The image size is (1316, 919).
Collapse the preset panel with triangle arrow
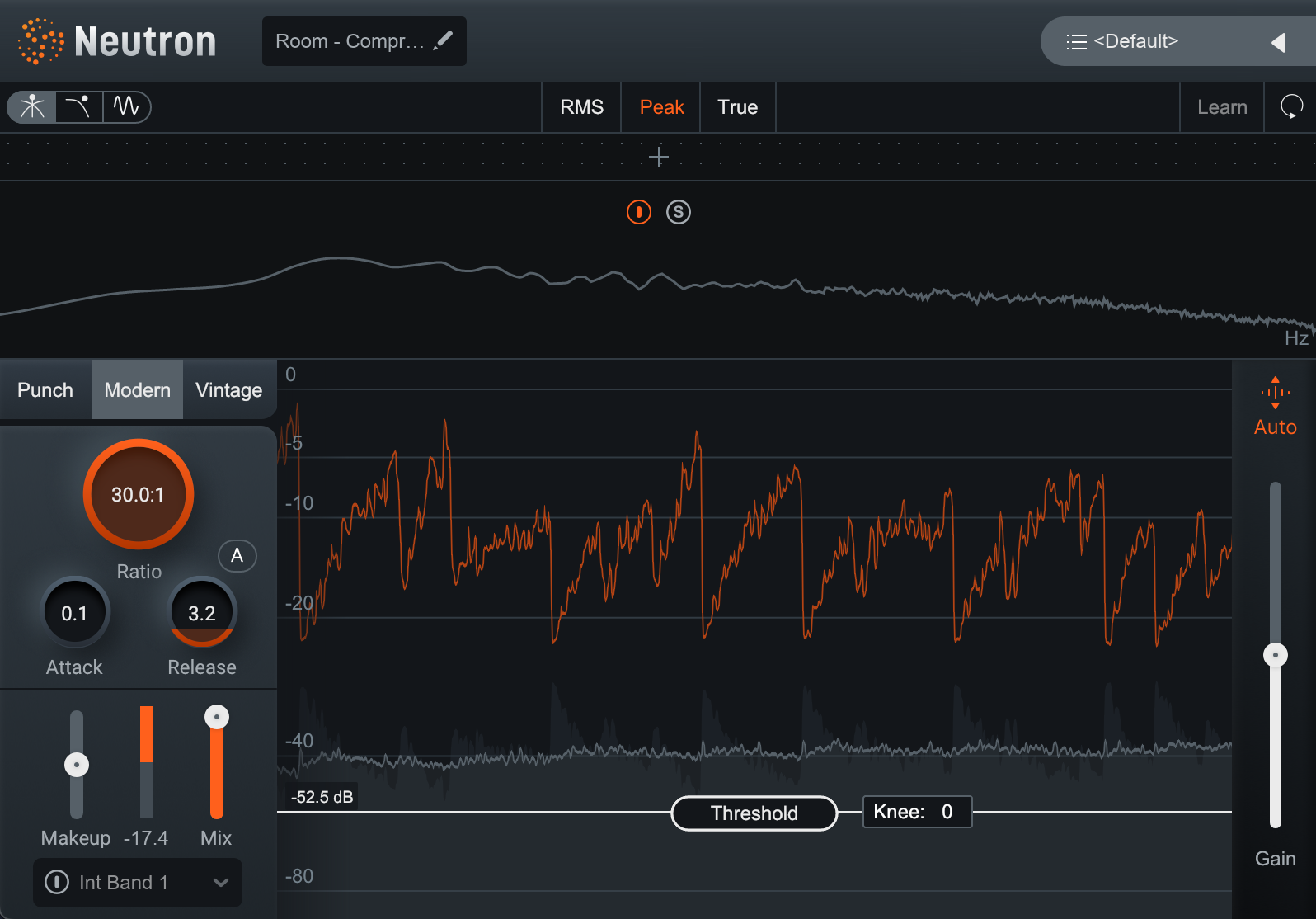1278,42
